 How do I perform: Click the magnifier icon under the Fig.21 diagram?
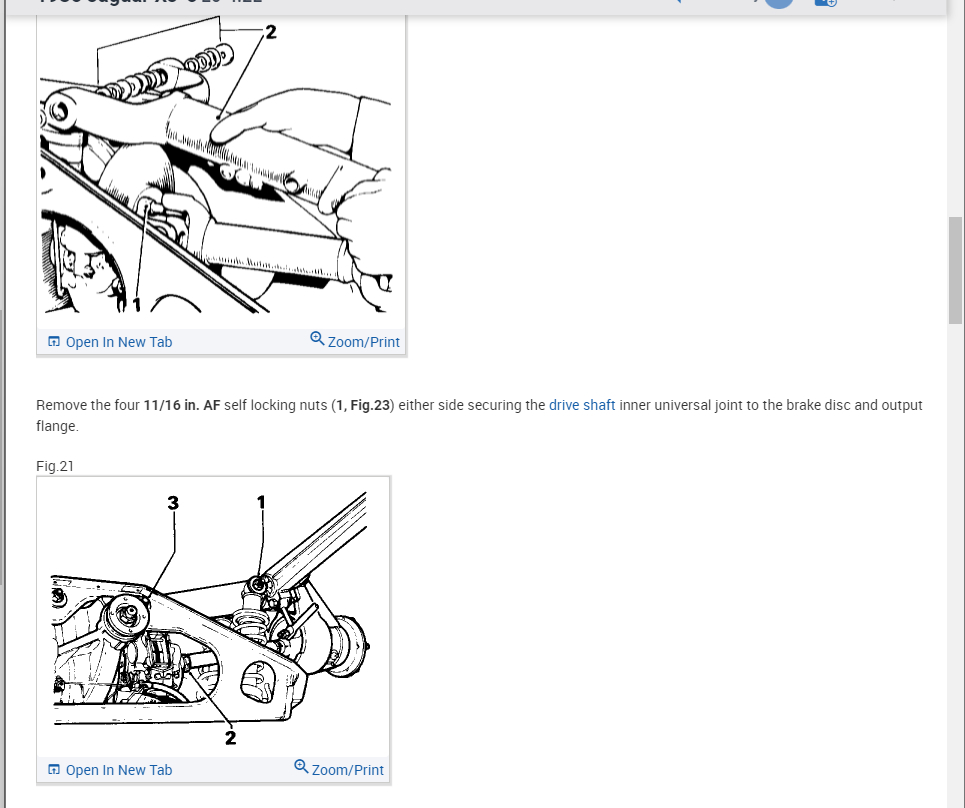(x=301, y=767)
